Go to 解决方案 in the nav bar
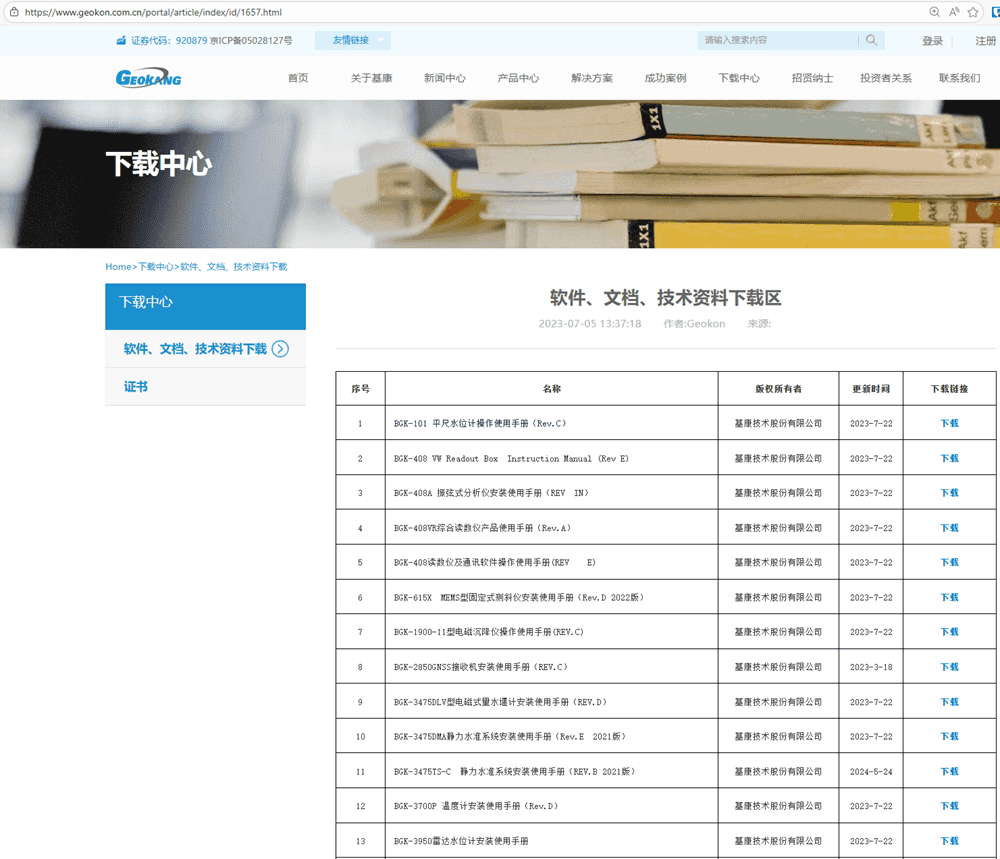Image resolution: width=1000 pixels, height=859 pixels. tap(592, 78)
